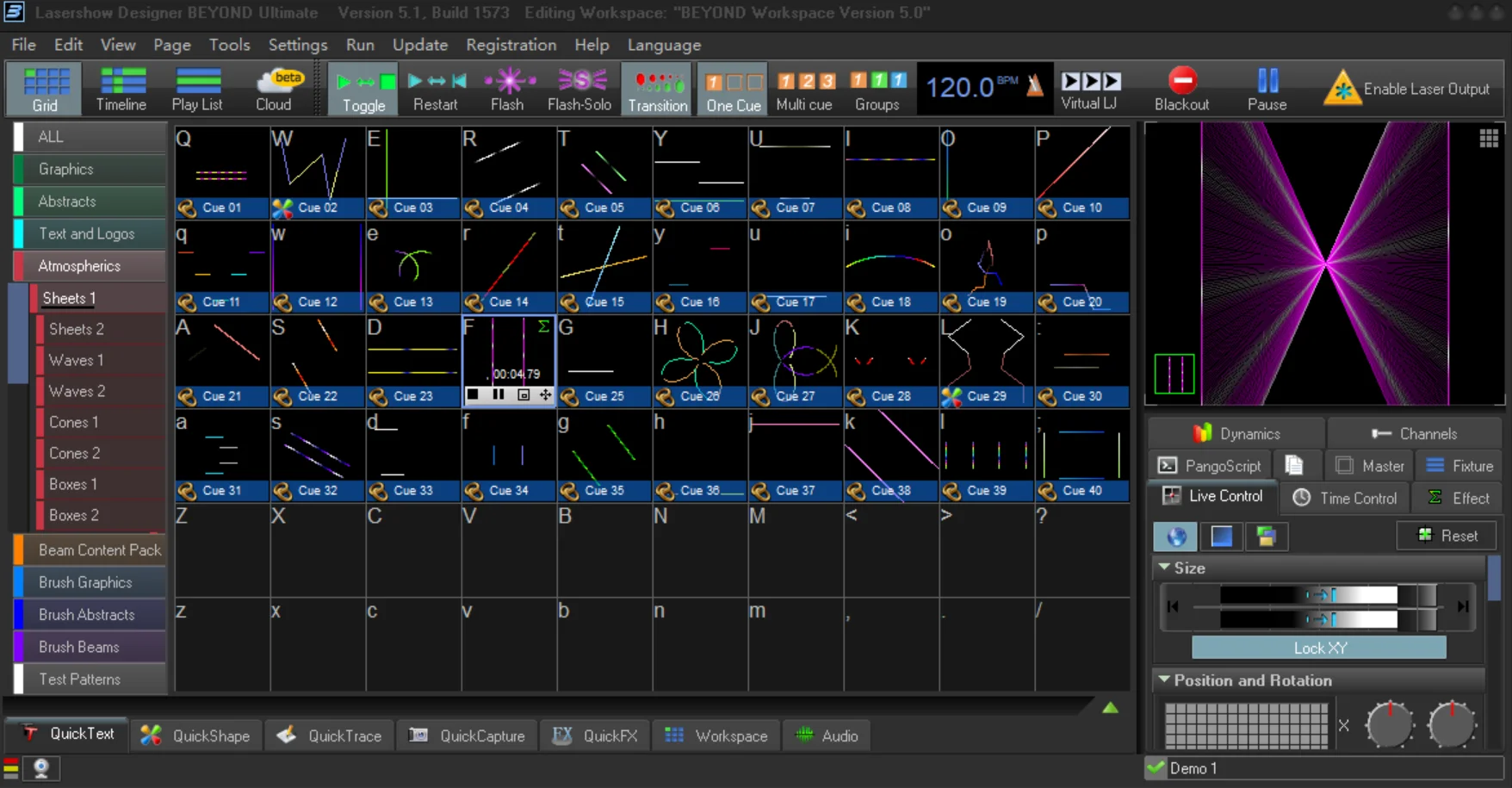This screenshot has width=1512, height=788.
Task: Expand the Text and Logos category
Action: click(90, 233)
